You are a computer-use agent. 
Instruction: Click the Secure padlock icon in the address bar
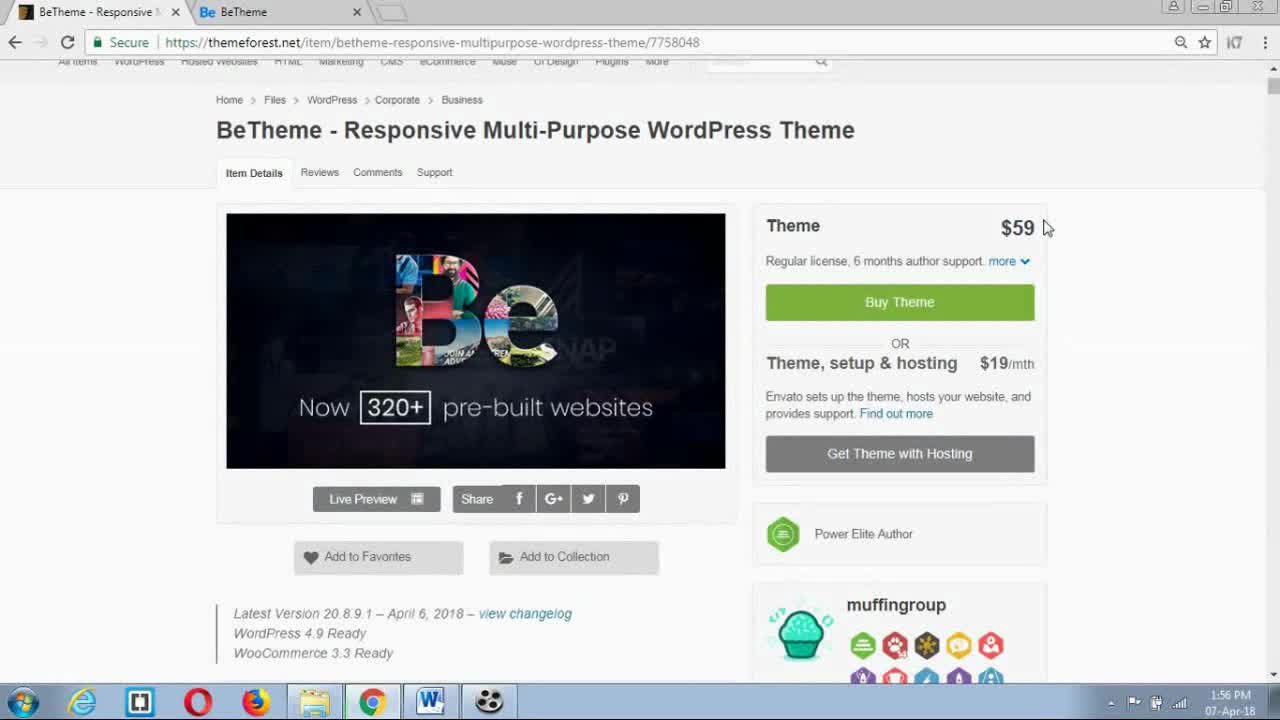pos(97,42)
